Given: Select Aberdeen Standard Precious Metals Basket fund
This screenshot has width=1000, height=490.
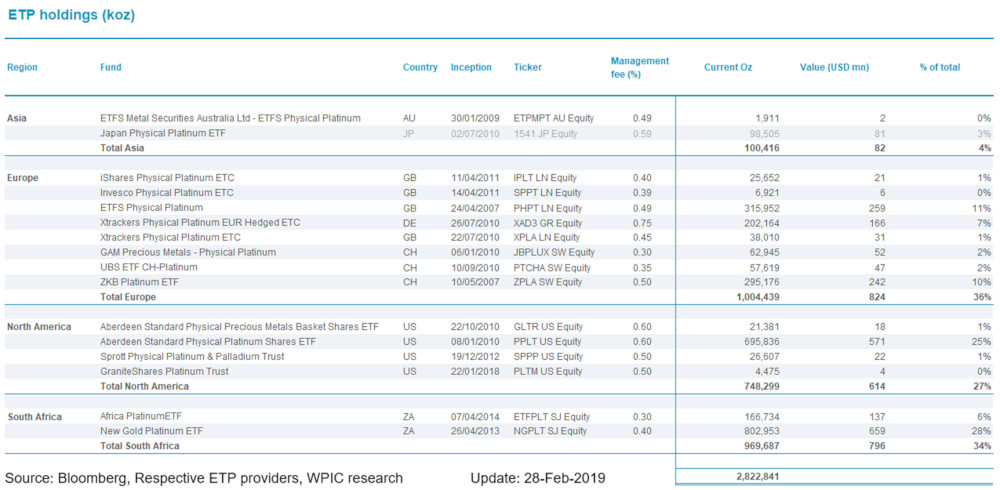Looking at the screenshot, I should pyautogui.click(x=239, y=327).
